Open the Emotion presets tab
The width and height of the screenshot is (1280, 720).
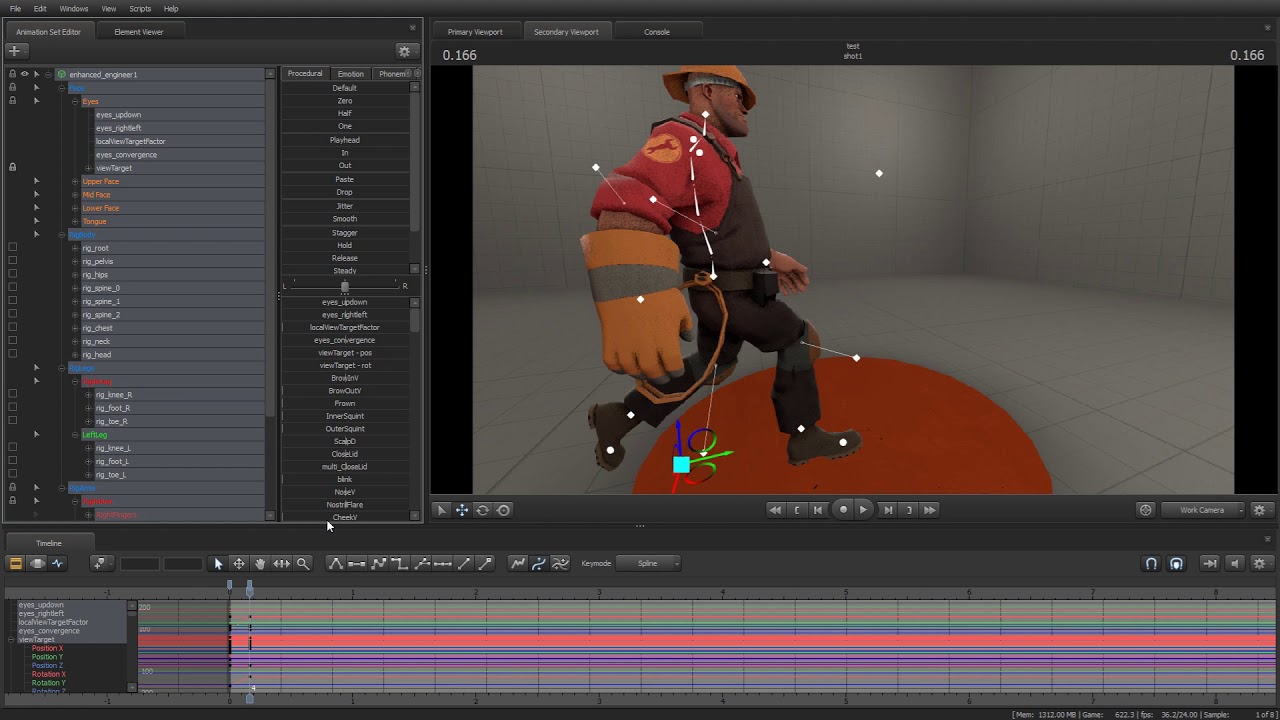[351, 74]
